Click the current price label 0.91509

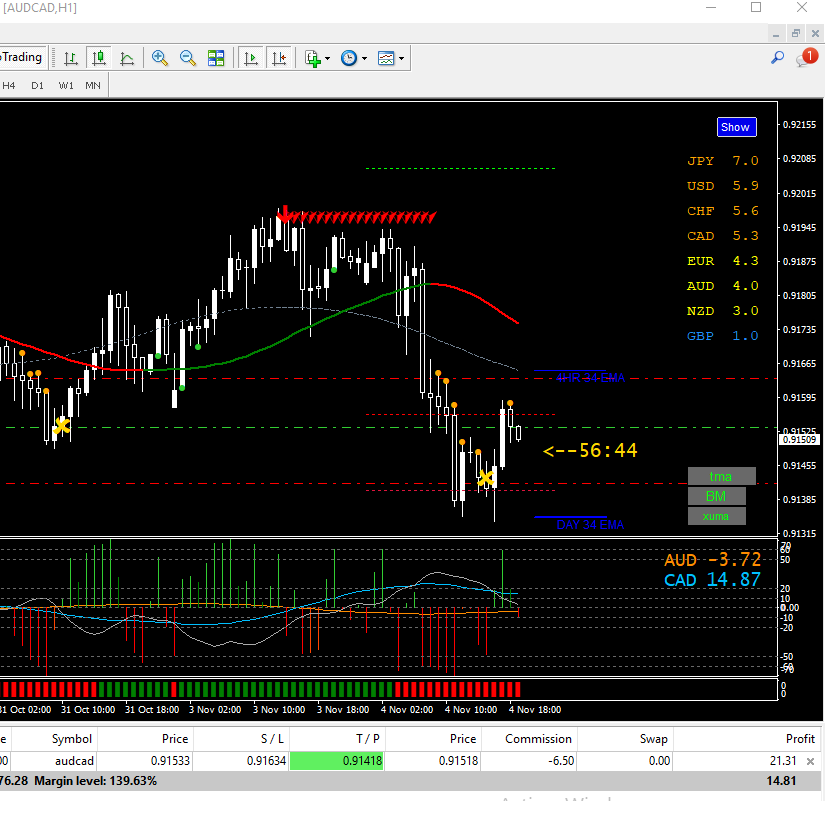(799, 439)
